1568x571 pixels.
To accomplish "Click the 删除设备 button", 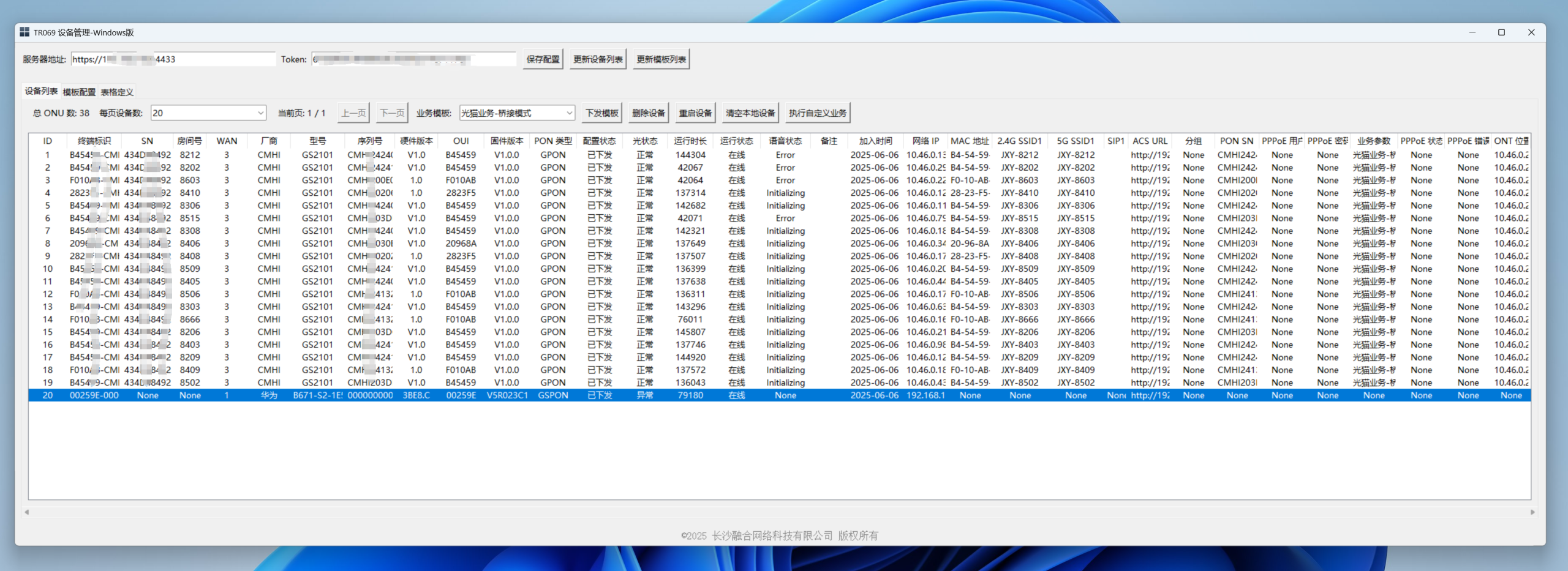I will click(648, 113).
